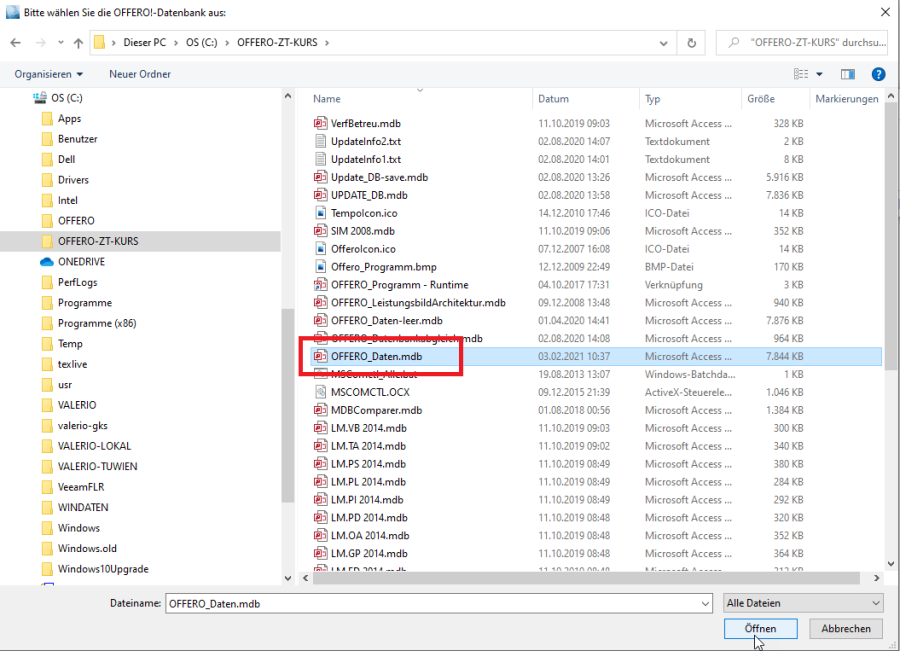Expand the address bar path dropdown
This screenshot has width=900, height=651.
(x=664, y=43)
